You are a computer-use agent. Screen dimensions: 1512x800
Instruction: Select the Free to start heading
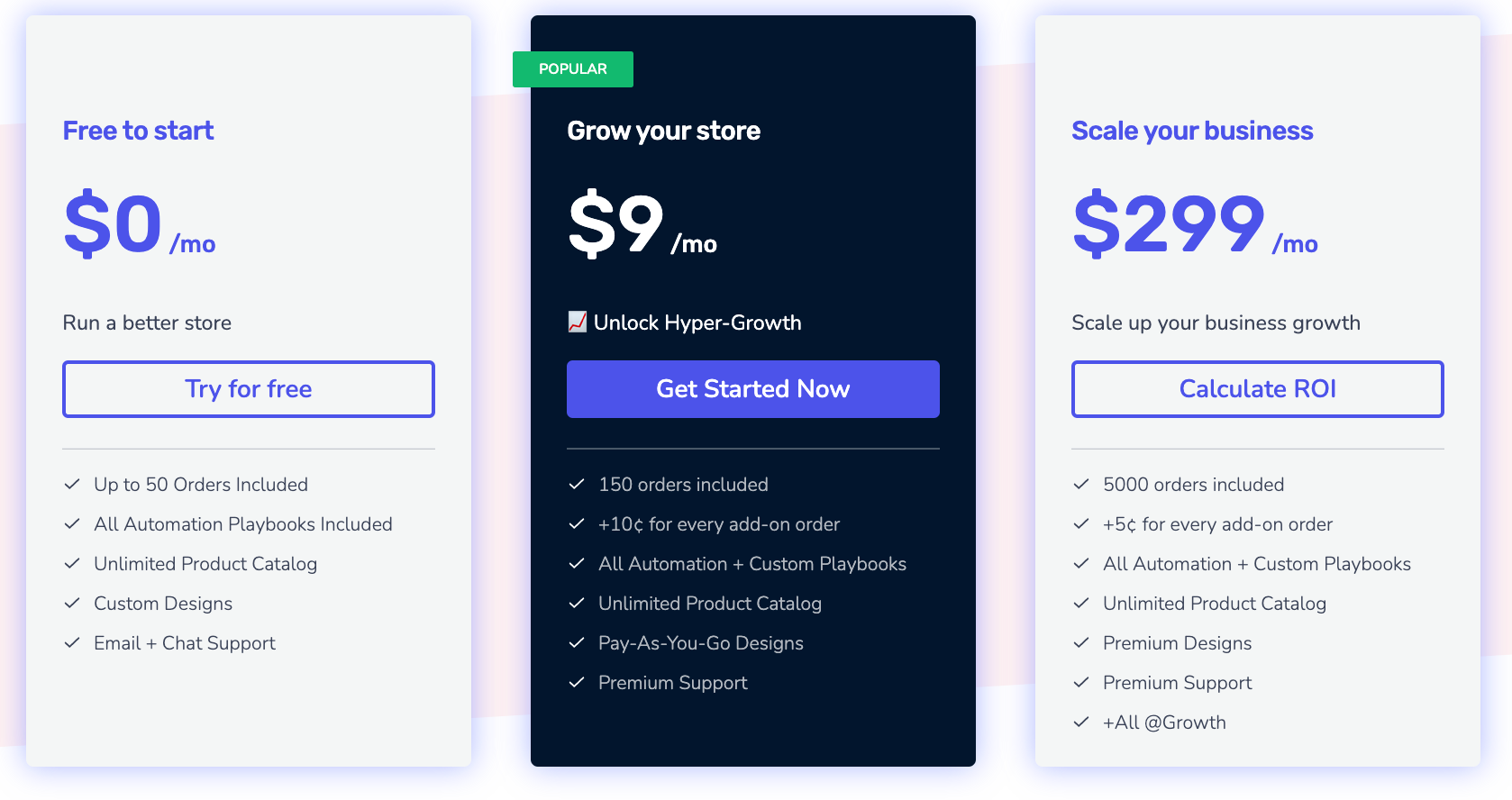(138, 131)
